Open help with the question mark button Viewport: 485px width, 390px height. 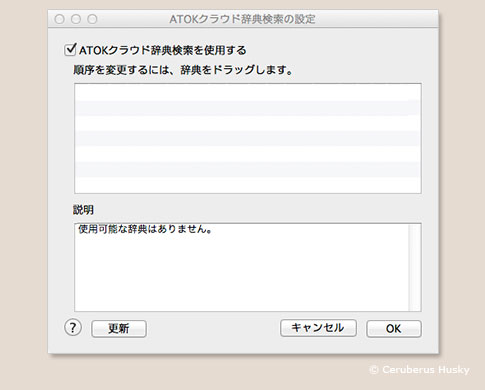[x=73, y=328]
